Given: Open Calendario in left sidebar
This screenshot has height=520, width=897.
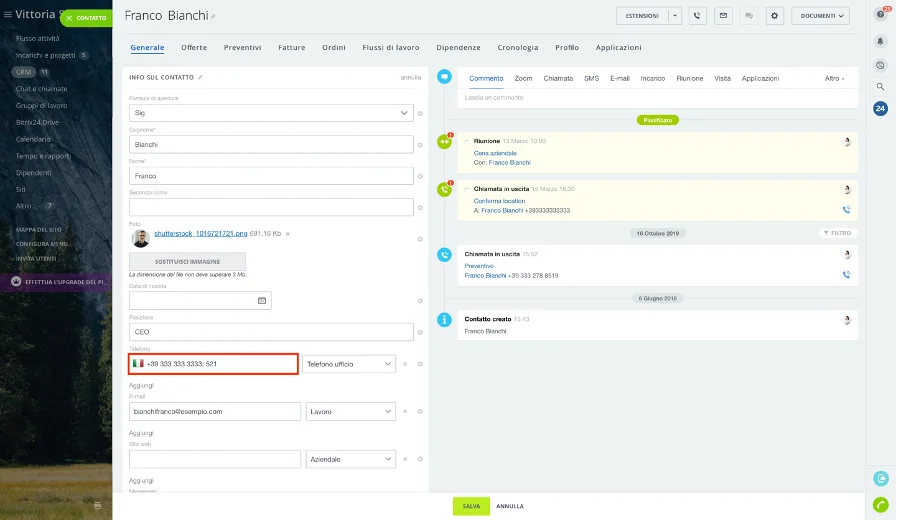Looking at the screenshot, I should 33,139.
